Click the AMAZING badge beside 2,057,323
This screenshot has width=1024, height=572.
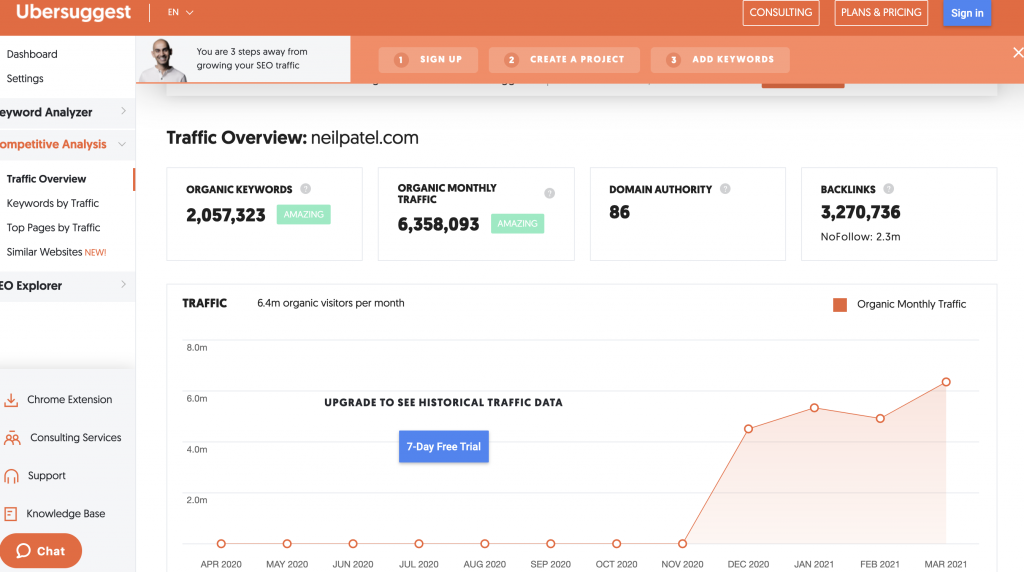[x=304, y=214]
